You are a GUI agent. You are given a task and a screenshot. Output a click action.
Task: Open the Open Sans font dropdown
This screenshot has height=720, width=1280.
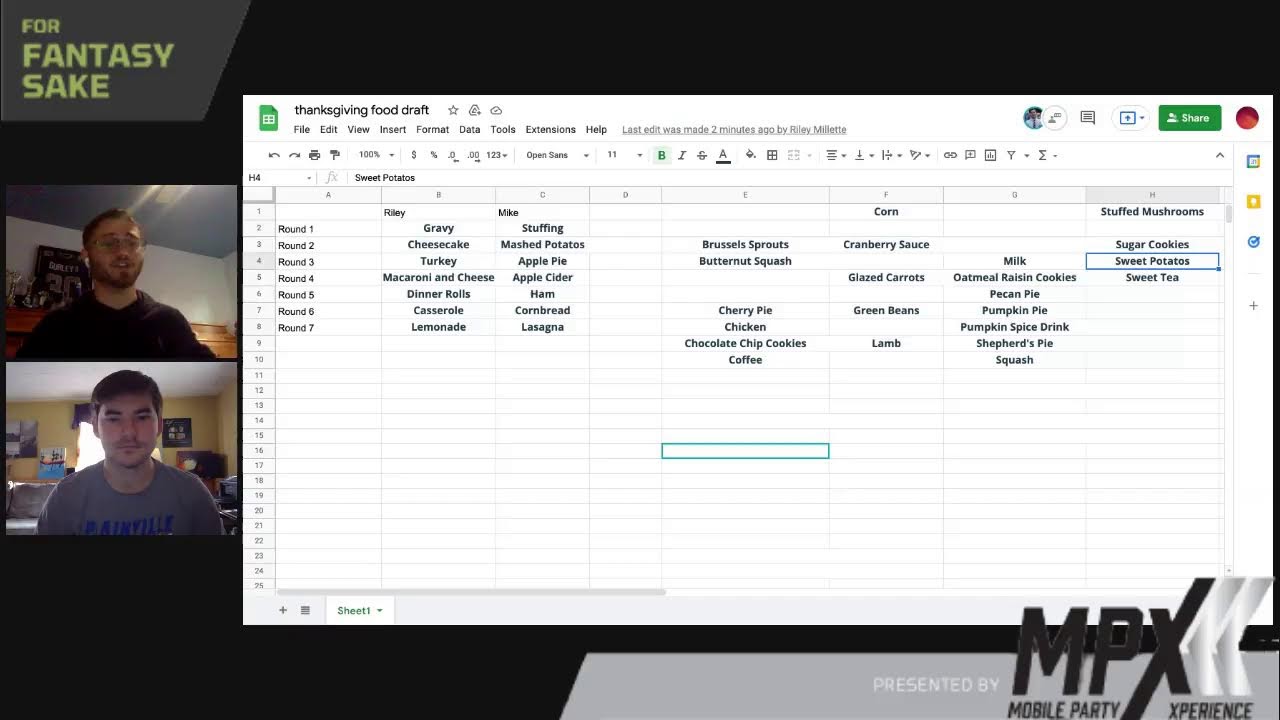[557, 155]
